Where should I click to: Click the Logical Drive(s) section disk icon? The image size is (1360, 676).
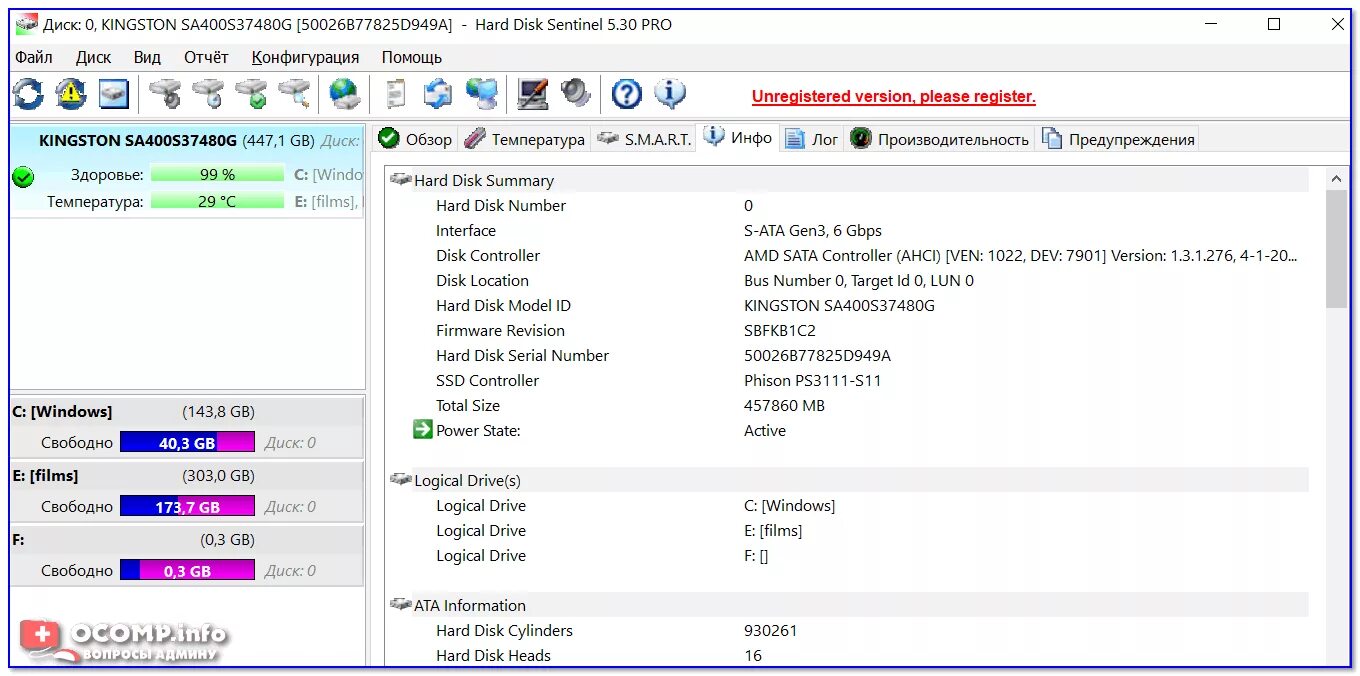coord(401,479)
